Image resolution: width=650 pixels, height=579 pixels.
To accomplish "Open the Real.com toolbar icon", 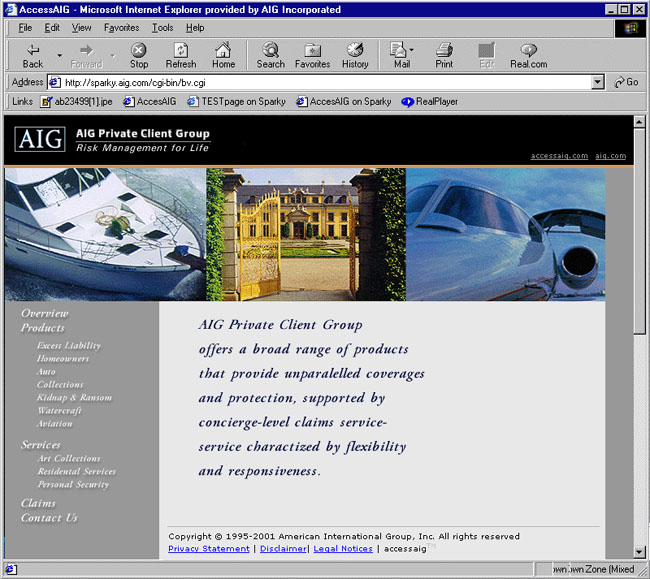I will [528, 50].
